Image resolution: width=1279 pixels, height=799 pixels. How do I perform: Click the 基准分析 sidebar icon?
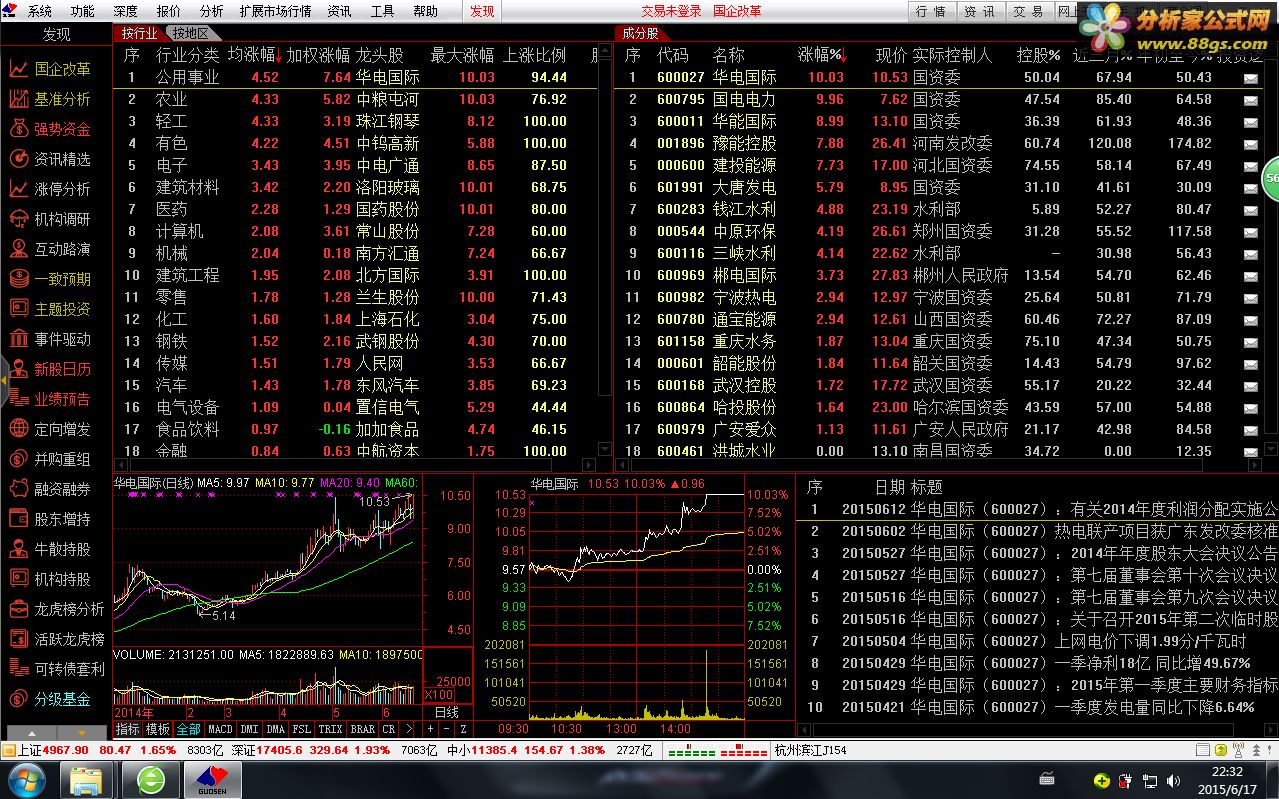[19, 99]
